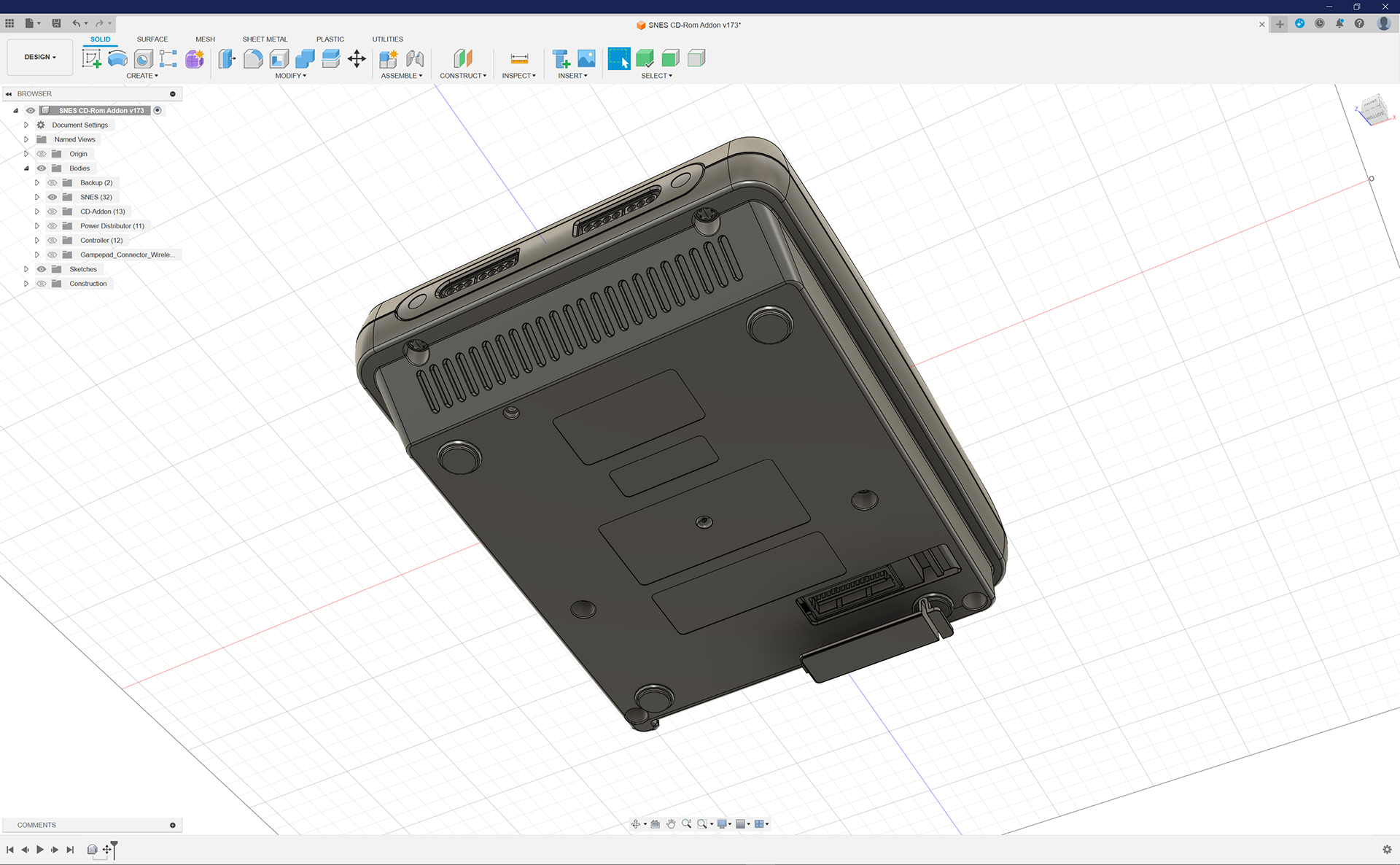Viewport: 1400px width, 865px height.
Task: Open the Create dropdown menu
Action: [142, 76]
